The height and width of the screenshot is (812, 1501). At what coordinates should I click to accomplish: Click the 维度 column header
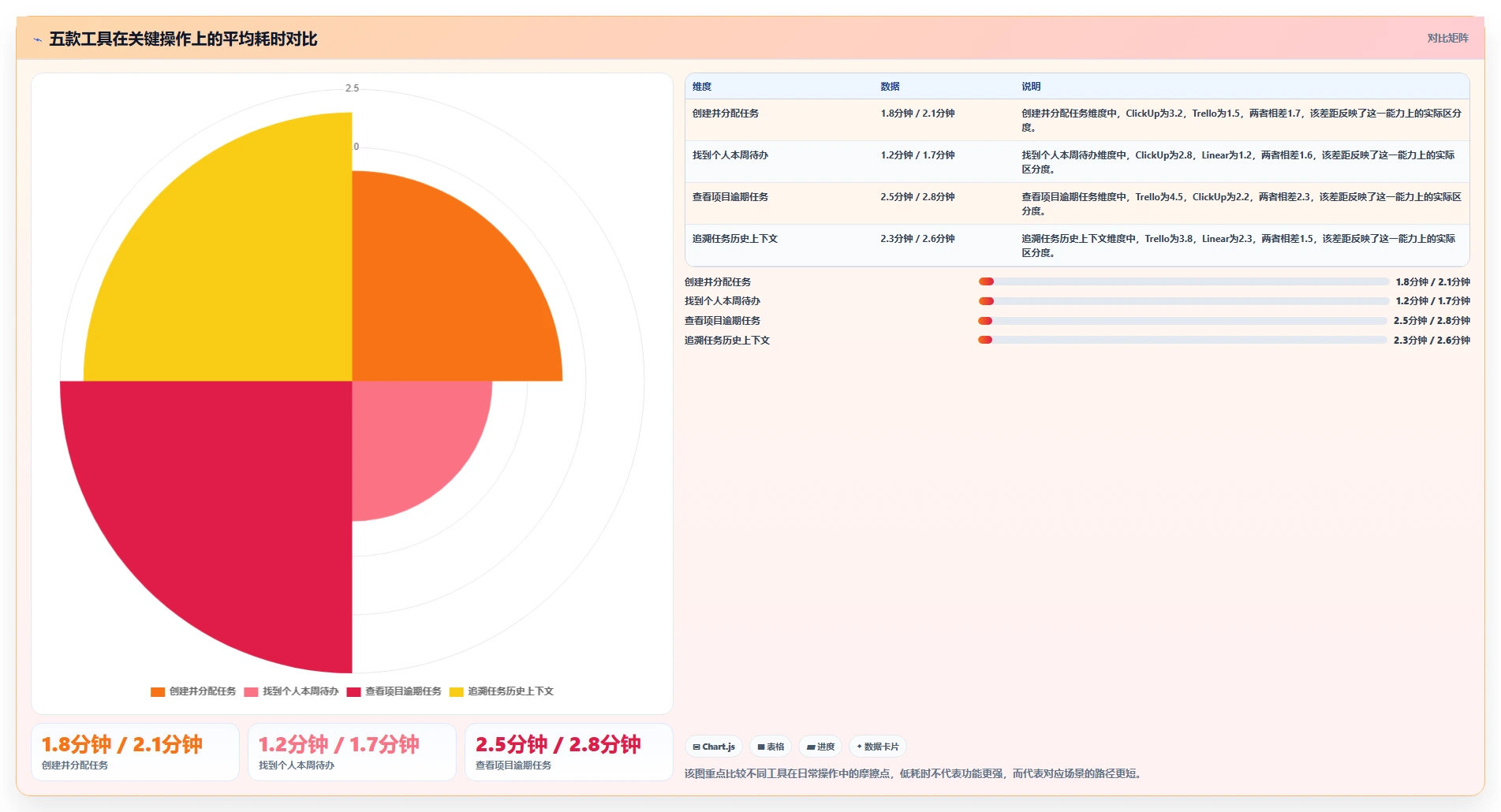(702, 87)
